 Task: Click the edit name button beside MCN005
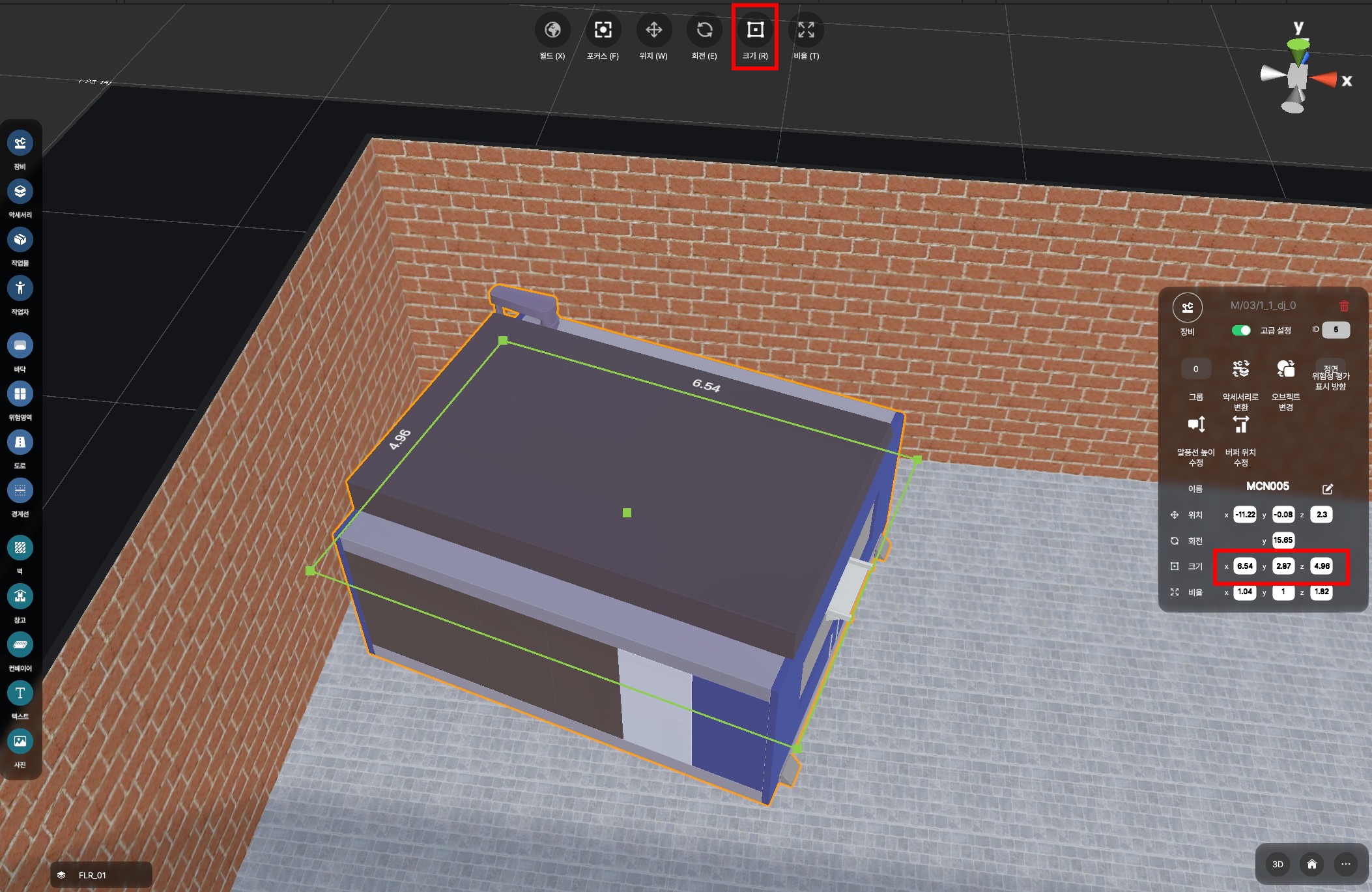[x=1328, y=489]
